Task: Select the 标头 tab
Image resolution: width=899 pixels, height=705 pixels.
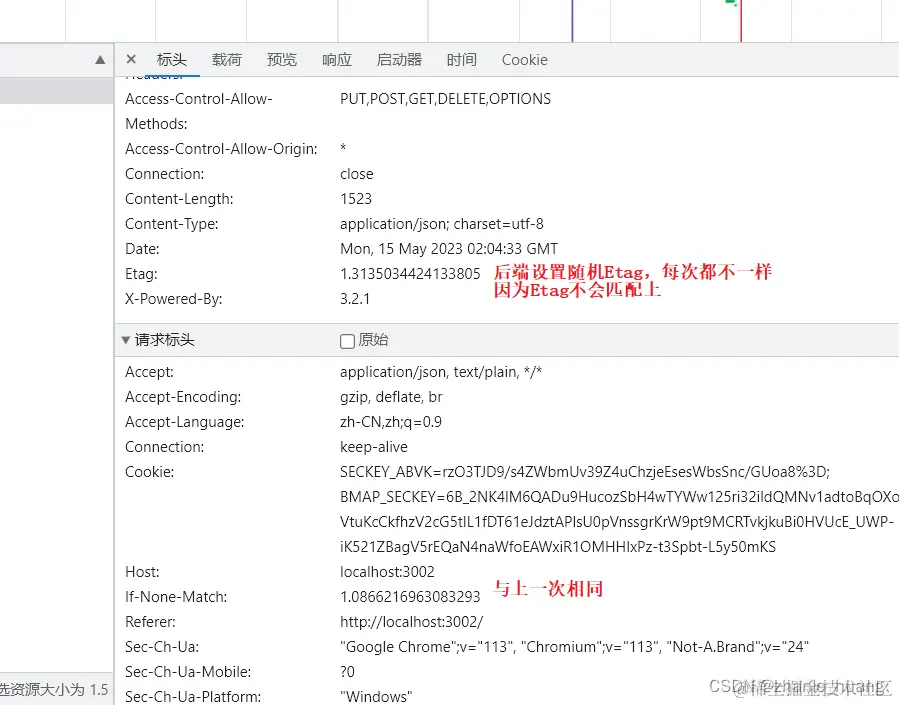Action: pos(172,60)
